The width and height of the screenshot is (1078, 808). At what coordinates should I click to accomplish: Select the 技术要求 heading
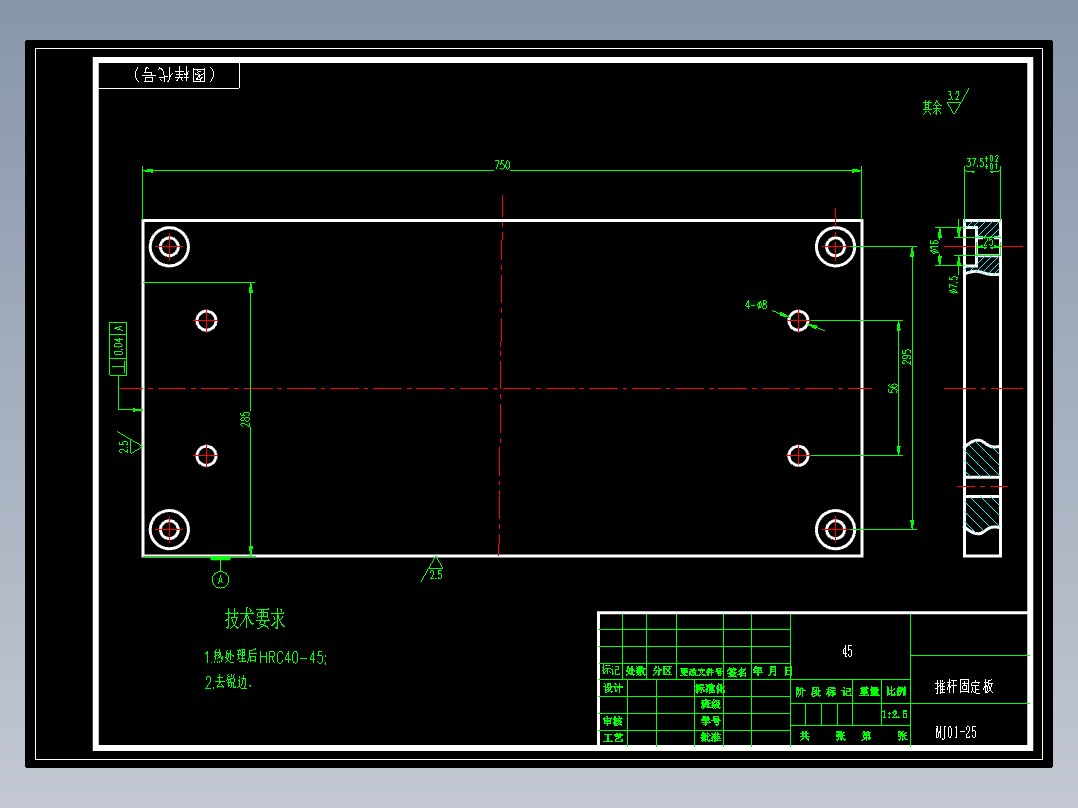point(255,619)
